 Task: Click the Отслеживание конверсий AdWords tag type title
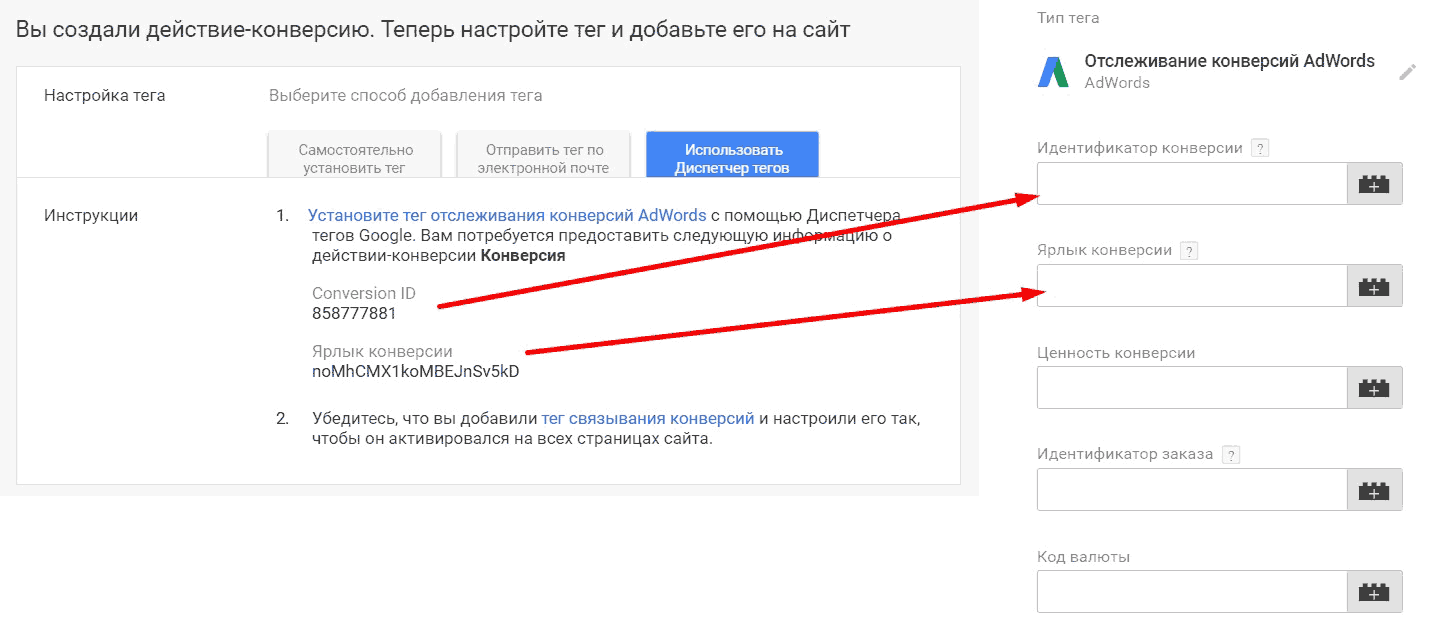coord(1229,61)
